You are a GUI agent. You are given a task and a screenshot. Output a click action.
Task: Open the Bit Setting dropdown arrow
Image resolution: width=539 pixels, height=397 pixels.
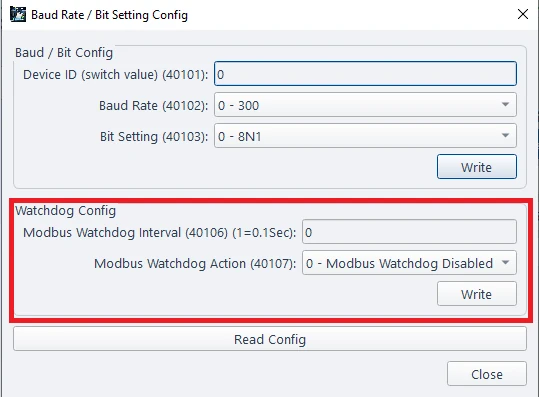click(x=505, y=135)
